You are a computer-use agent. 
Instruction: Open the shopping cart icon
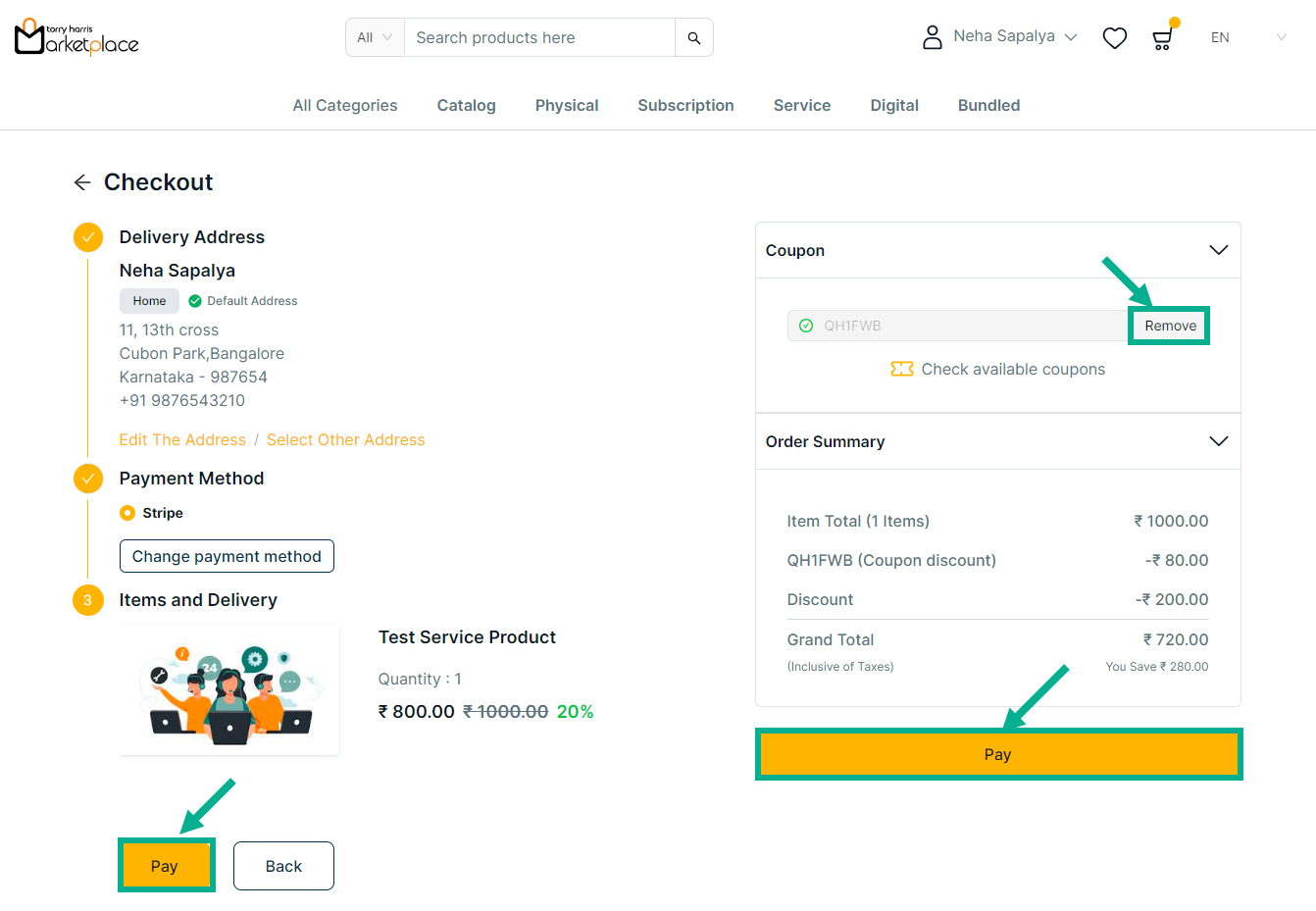1162,39
